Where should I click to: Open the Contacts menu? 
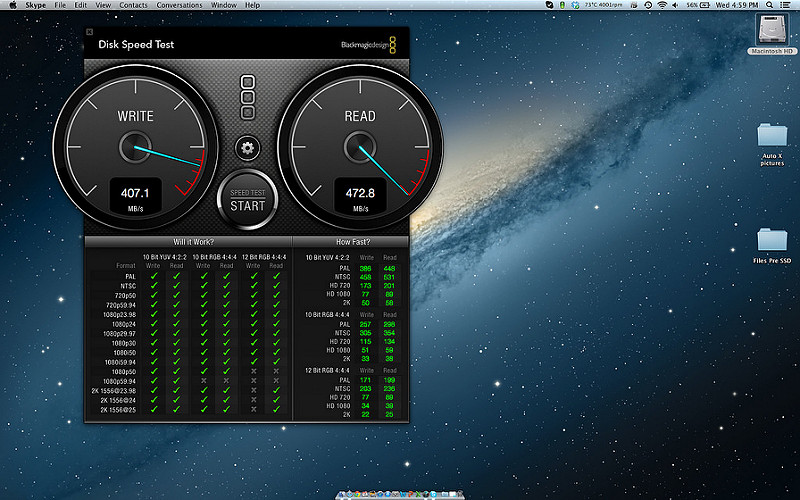(x=133, y=5)
